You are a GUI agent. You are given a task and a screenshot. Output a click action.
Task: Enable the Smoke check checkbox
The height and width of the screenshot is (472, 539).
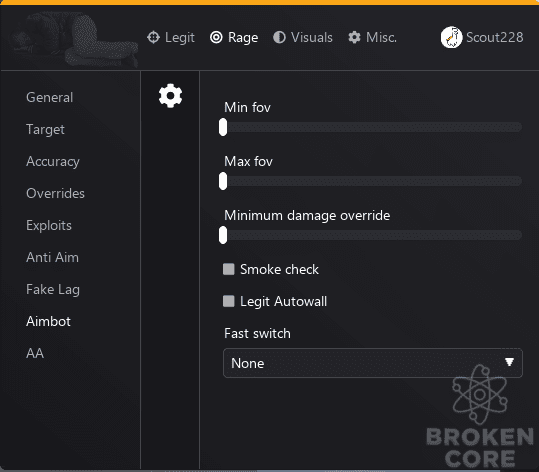tap(229, 269)
